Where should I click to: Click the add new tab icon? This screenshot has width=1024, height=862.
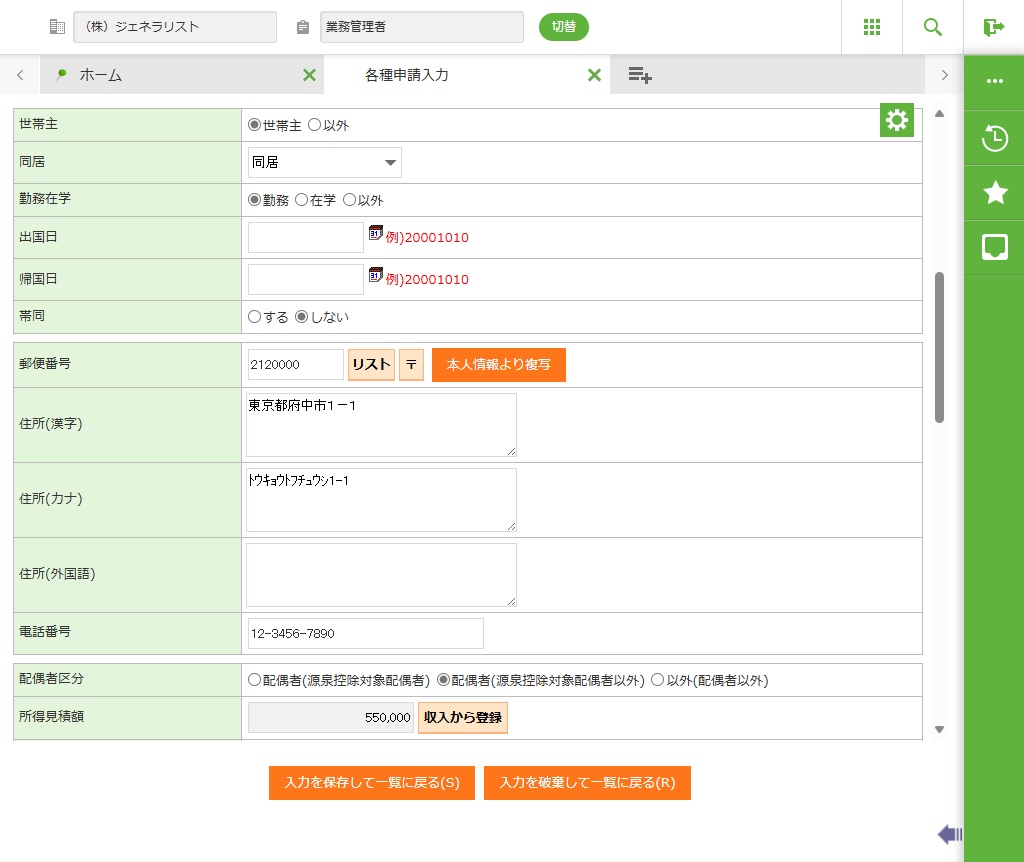[x=640, y=75]
